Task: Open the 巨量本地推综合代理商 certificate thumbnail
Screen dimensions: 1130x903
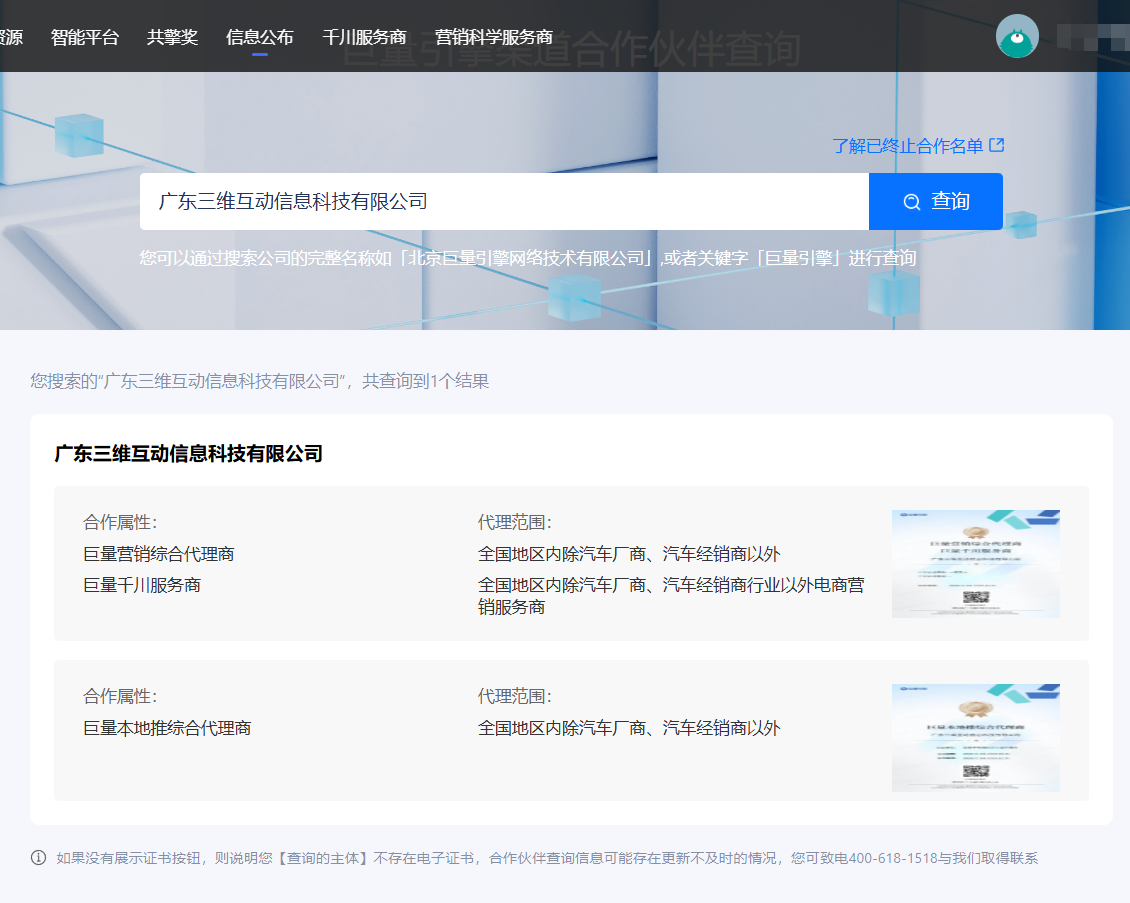Action: tap(975, 737)
